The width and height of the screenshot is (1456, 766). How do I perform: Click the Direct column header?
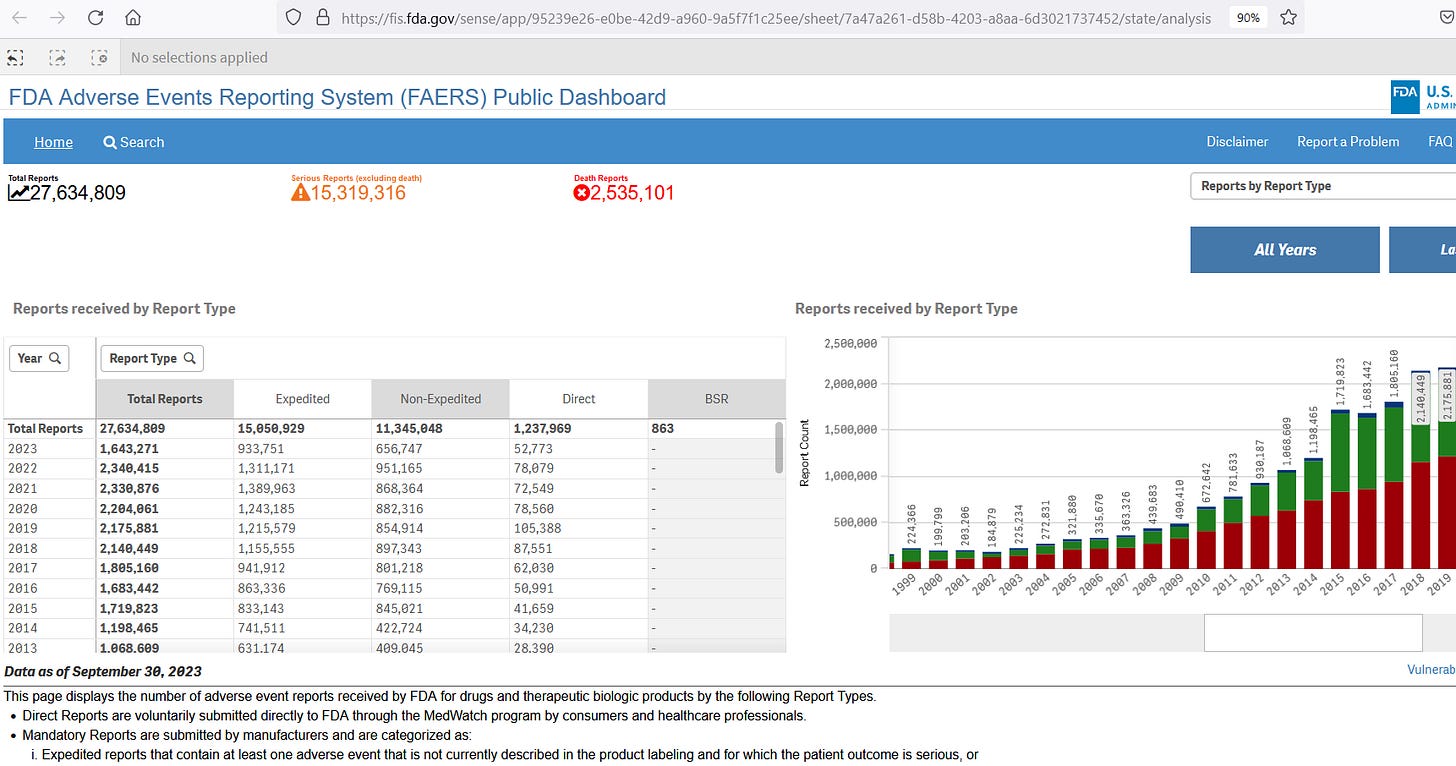pos(578,399)
